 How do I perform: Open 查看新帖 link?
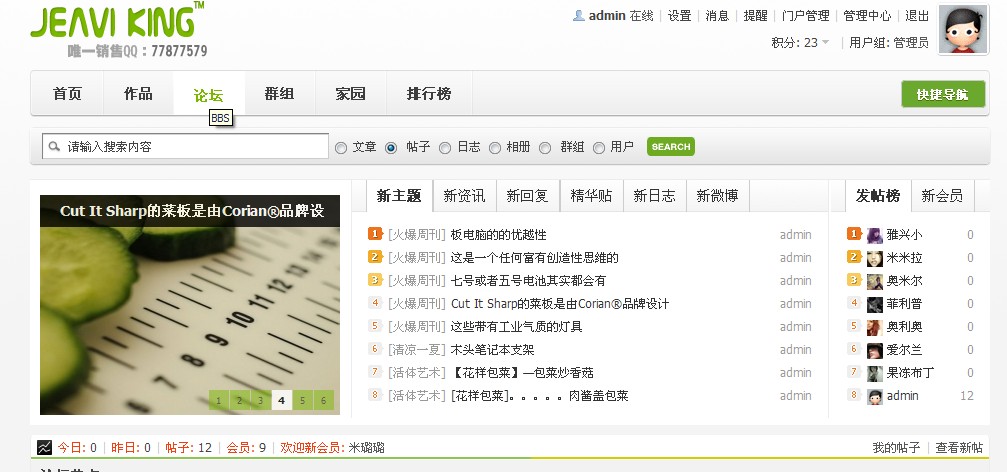959,448
